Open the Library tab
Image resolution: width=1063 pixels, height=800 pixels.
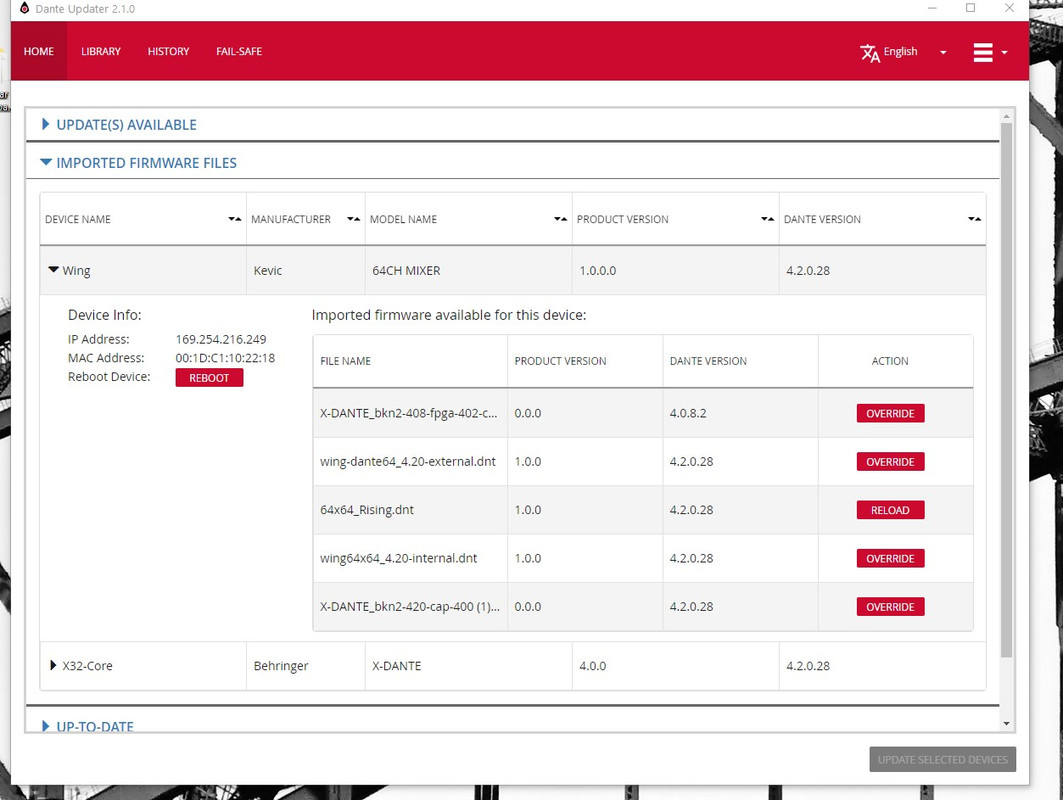tap(101, 51)
